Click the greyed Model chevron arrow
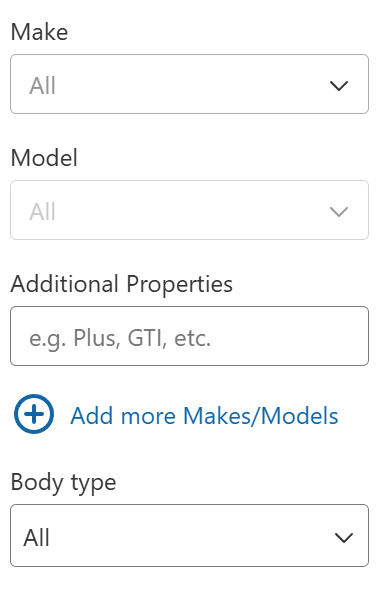 339,212
